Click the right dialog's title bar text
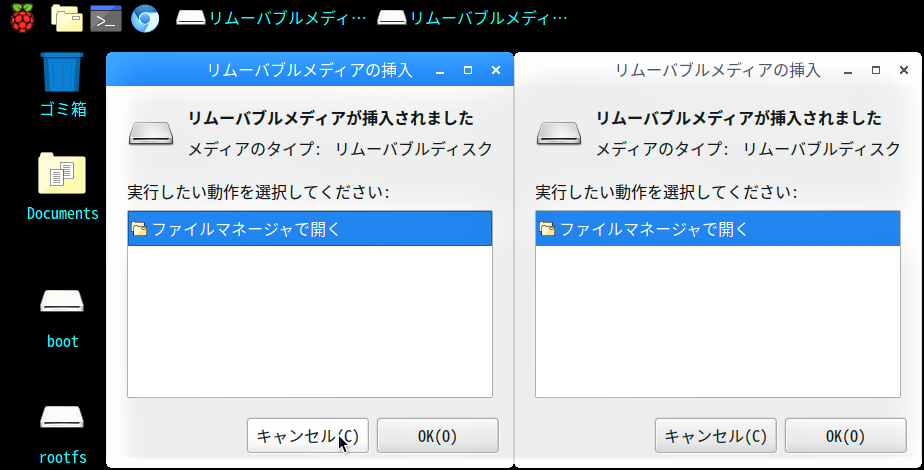The height and width of the screenshot is (470, 924). tap(718, 71)
